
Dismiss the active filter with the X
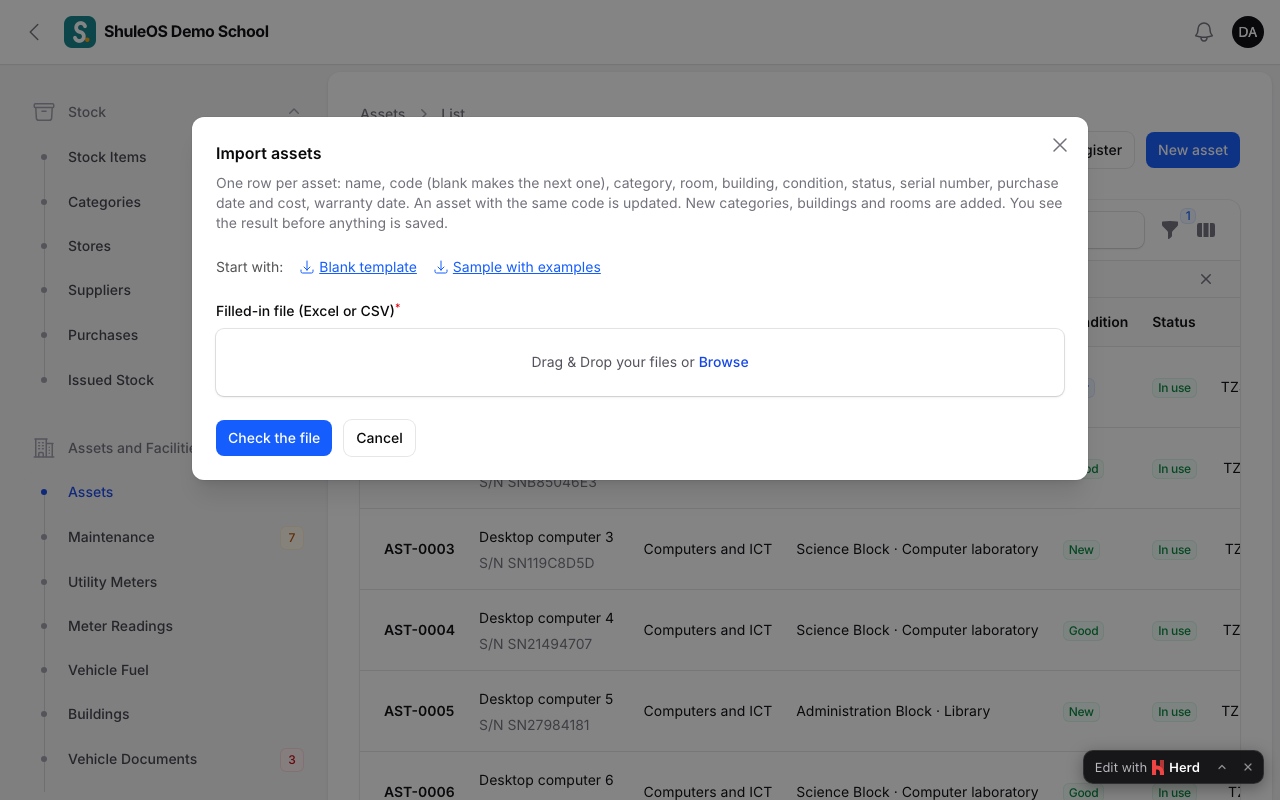(1206, 279)
